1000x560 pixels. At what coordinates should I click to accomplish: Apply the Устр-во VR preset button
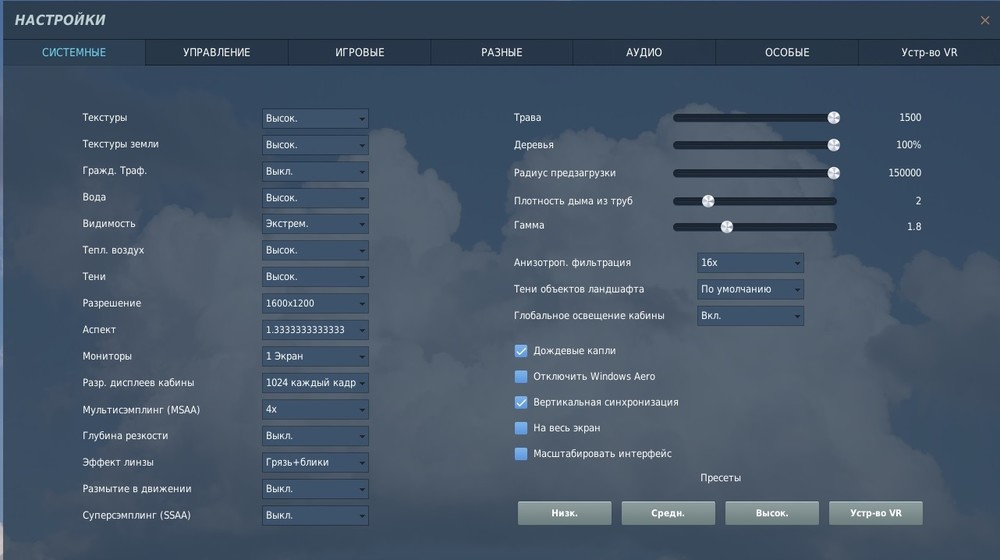(x=876, y=513)
